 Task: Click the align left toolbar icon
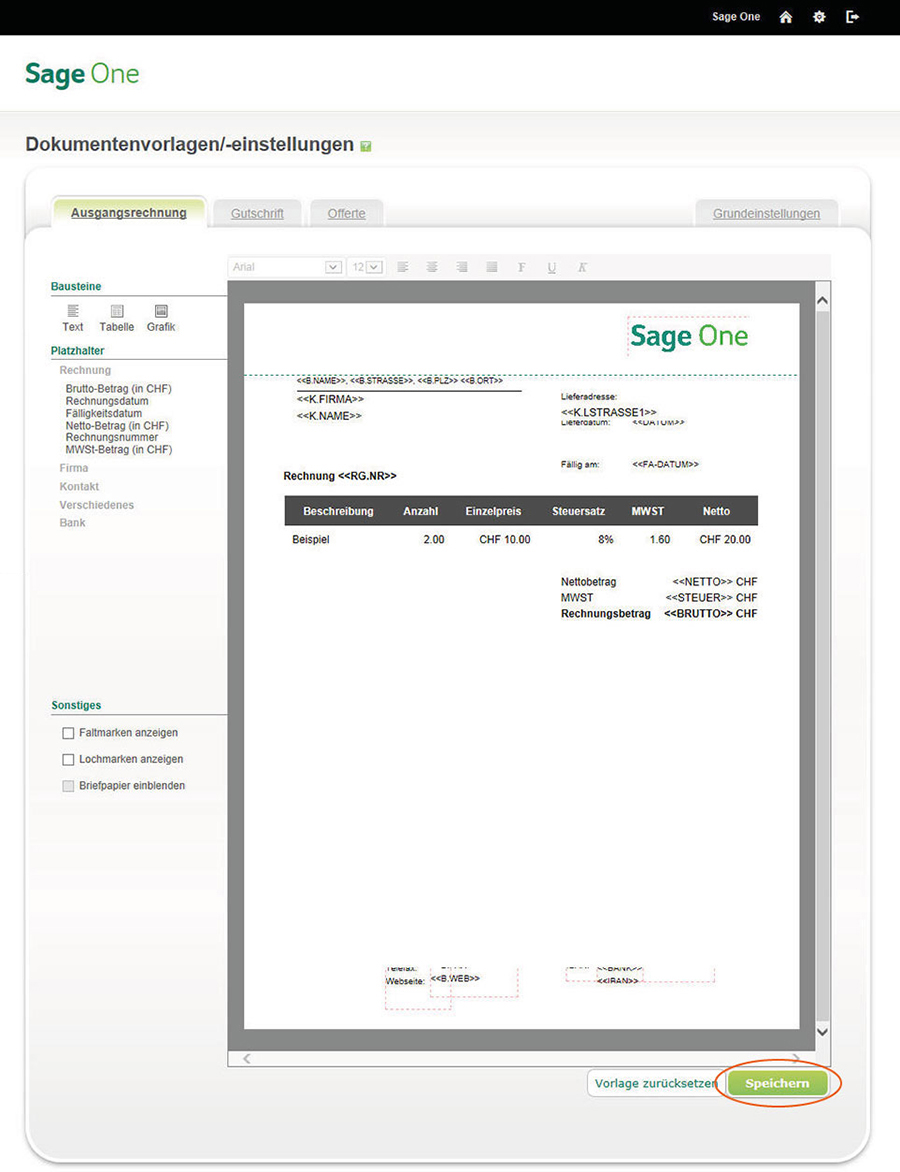pyautogui.click(x=403, y=267)
